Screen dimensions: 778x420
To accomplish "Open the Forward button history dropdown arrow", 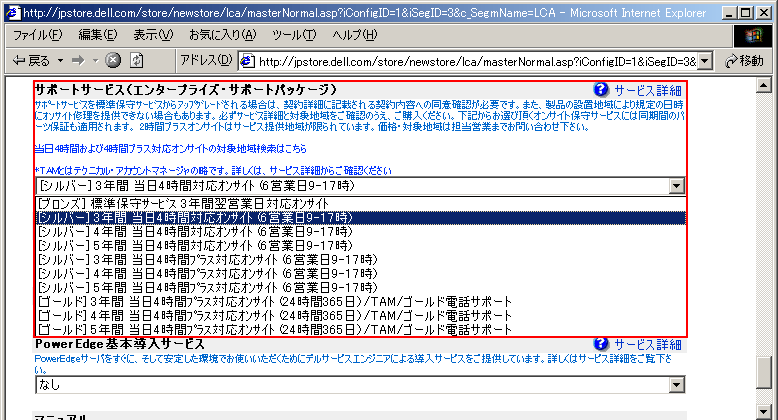I will tap(95, 61).
